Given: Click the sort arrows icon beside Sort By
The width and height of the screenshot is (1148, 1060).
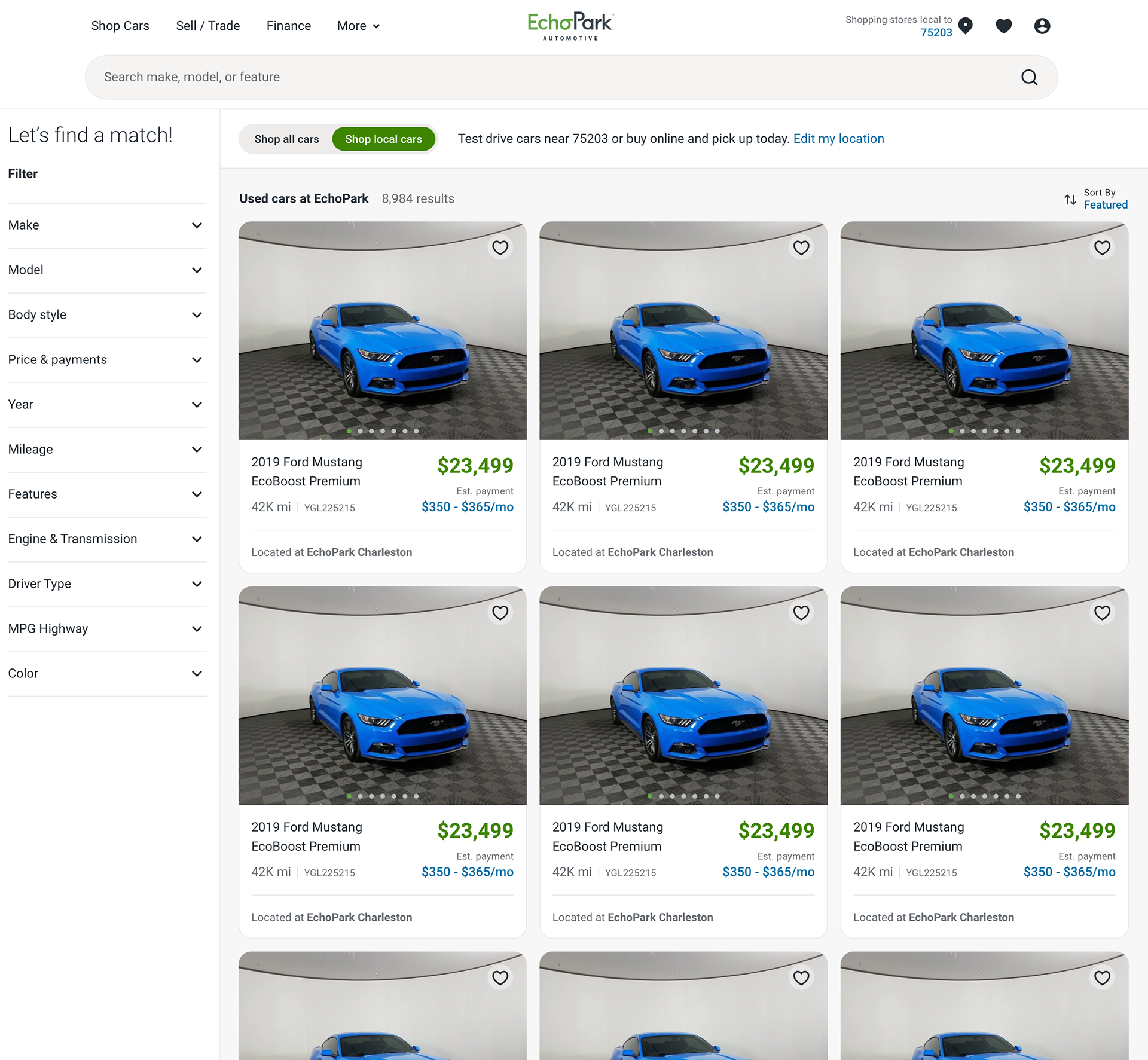Looking at the screenshot, I should tap(1070, 199).
